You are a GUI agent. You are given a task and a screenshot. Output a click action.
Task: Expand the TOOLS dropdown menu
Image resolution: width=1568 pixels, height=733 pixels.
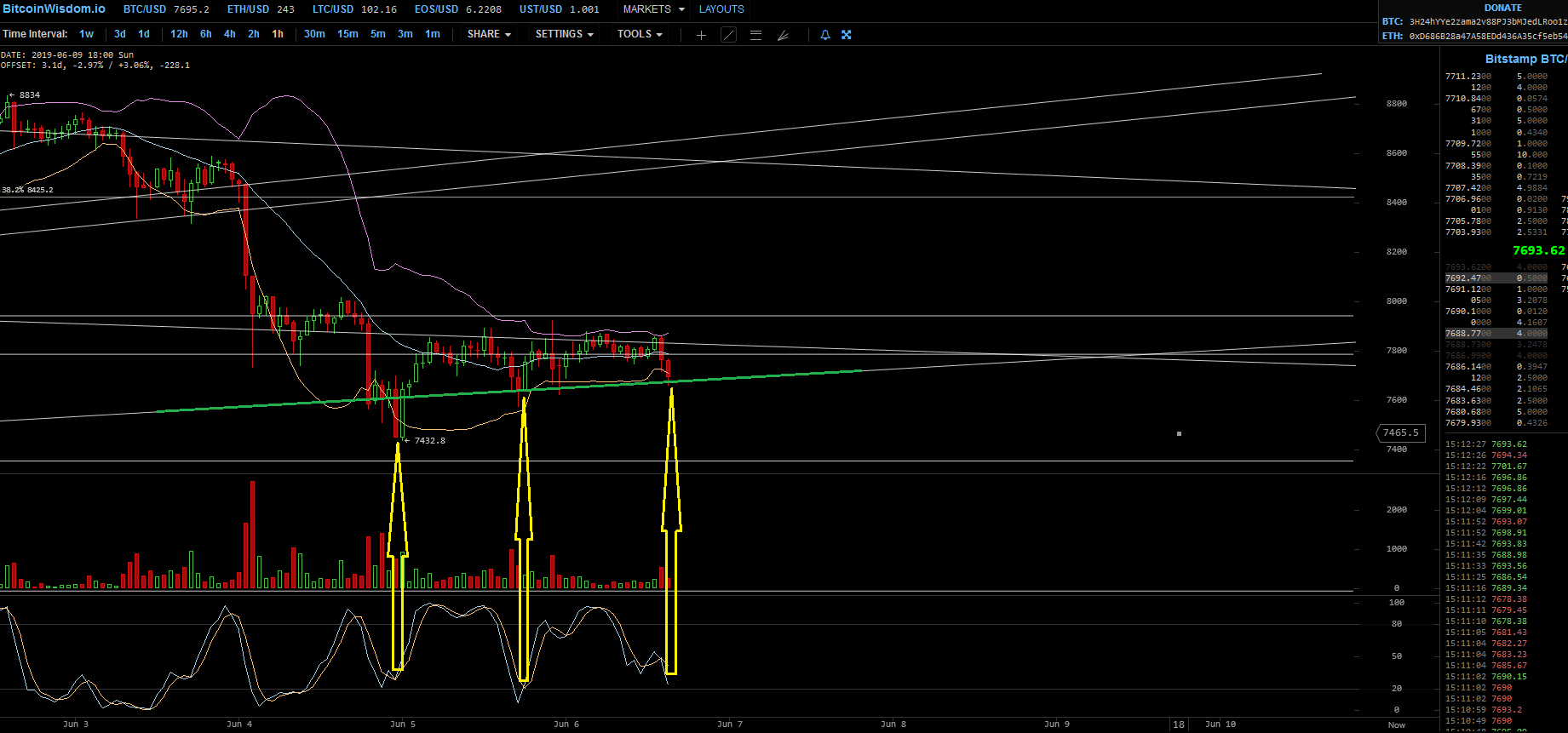point(640,34)
